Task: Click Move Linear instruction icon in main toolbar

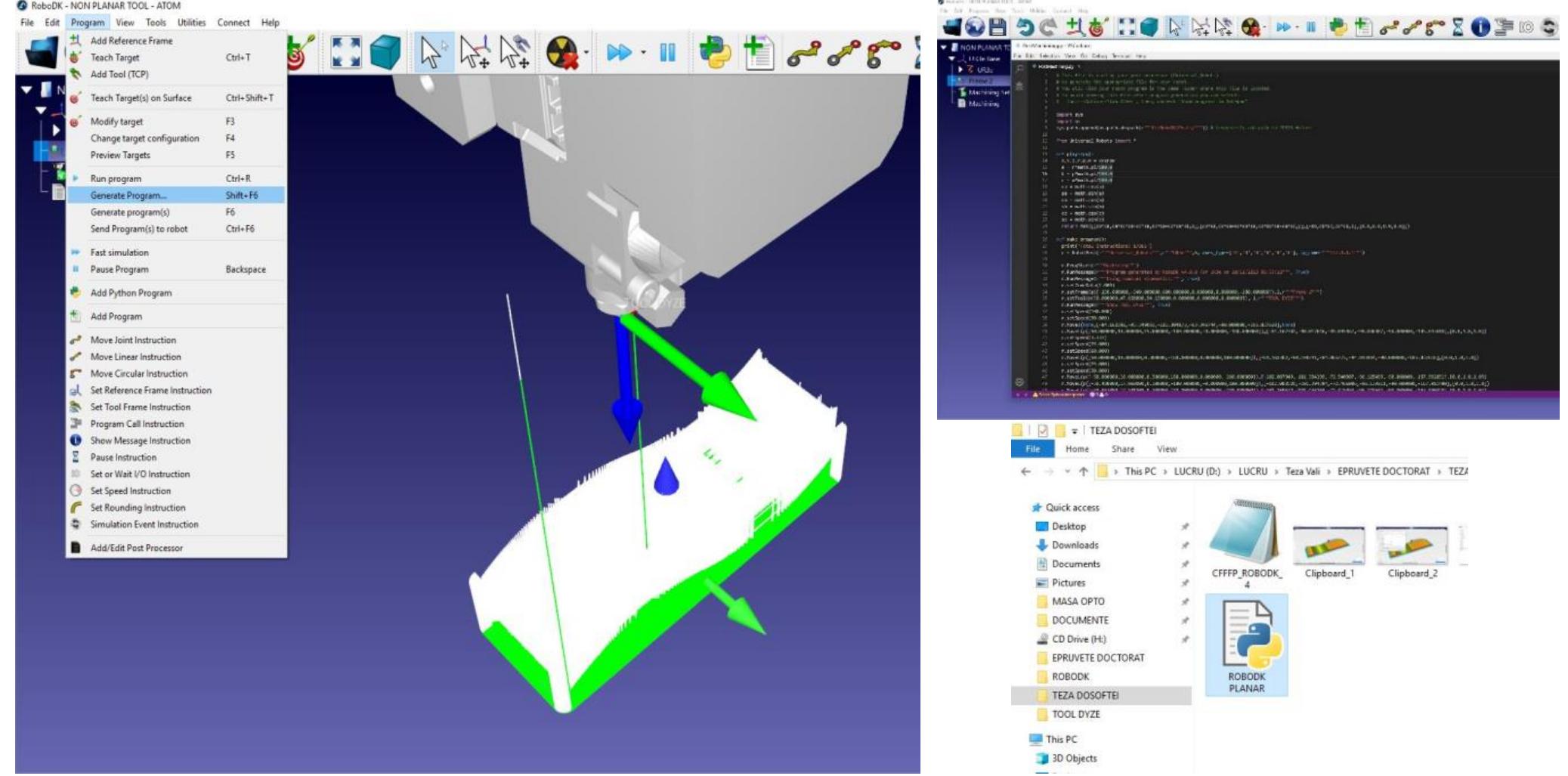Action: point(843,53)
